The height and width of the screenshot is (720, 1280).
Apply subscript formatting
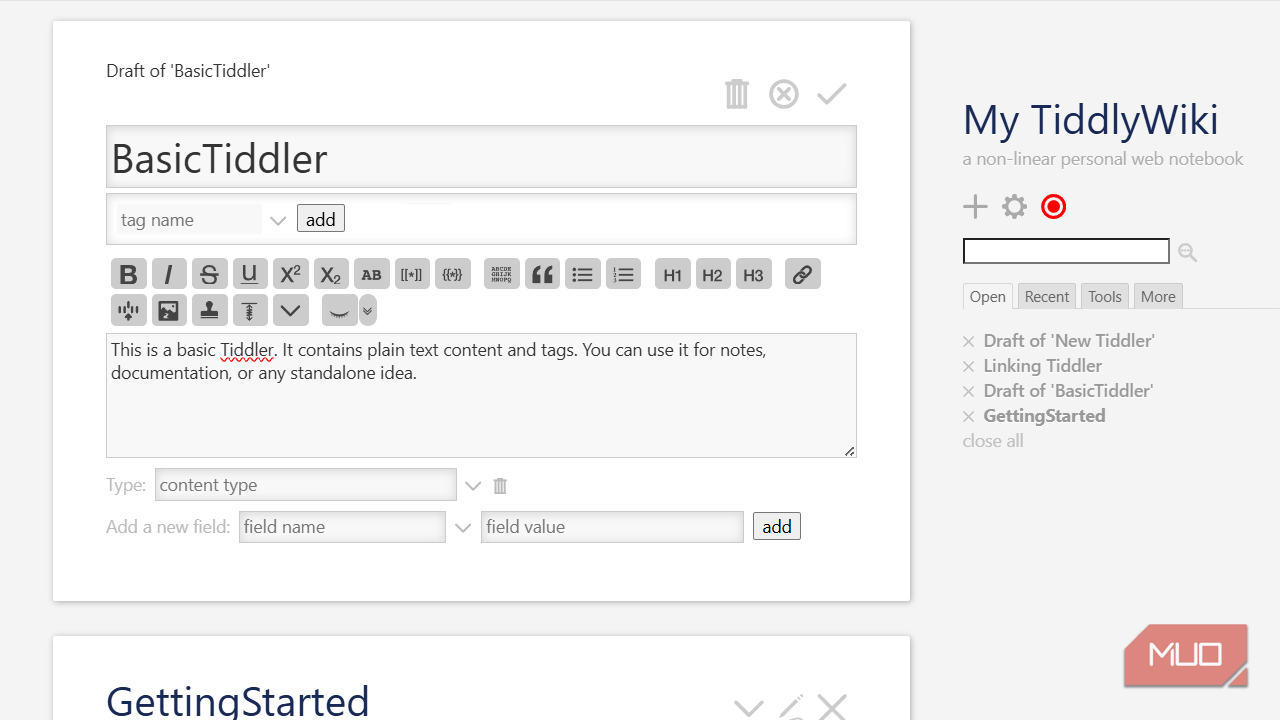(331, 274)
